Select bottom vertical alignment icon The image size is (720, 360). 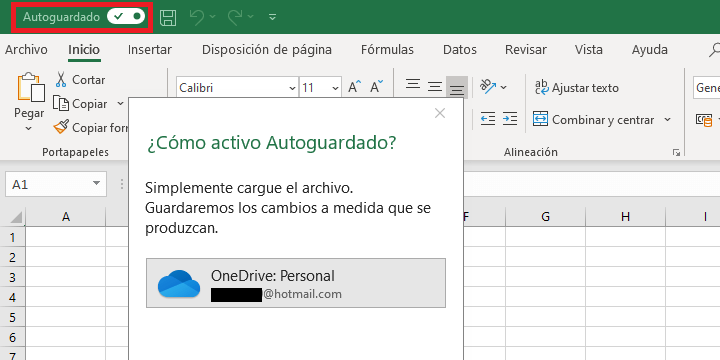(457, 88)
